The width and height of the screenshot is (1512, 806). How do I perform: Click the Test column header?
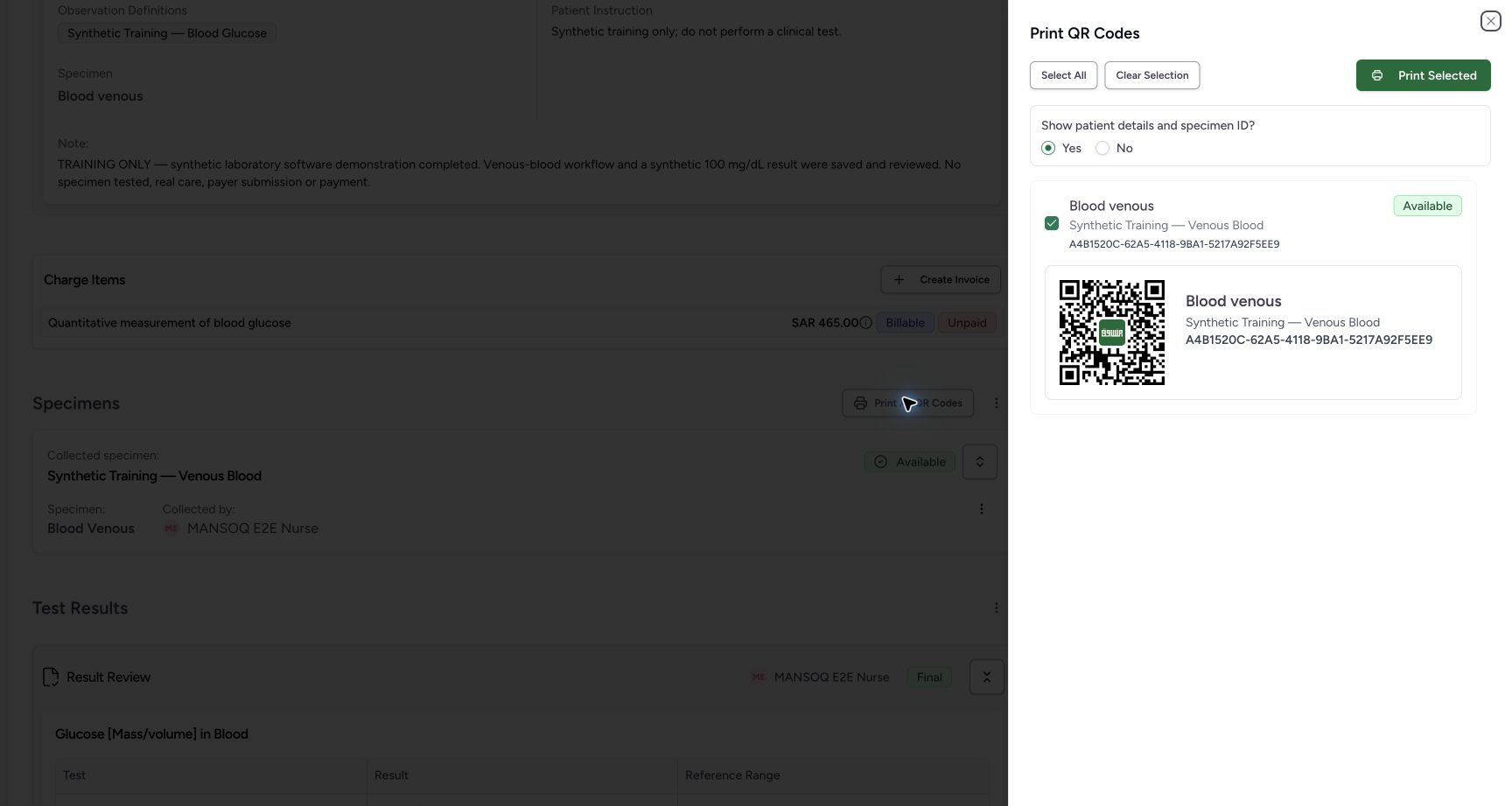pyautogui.click(x=74, y=775)
